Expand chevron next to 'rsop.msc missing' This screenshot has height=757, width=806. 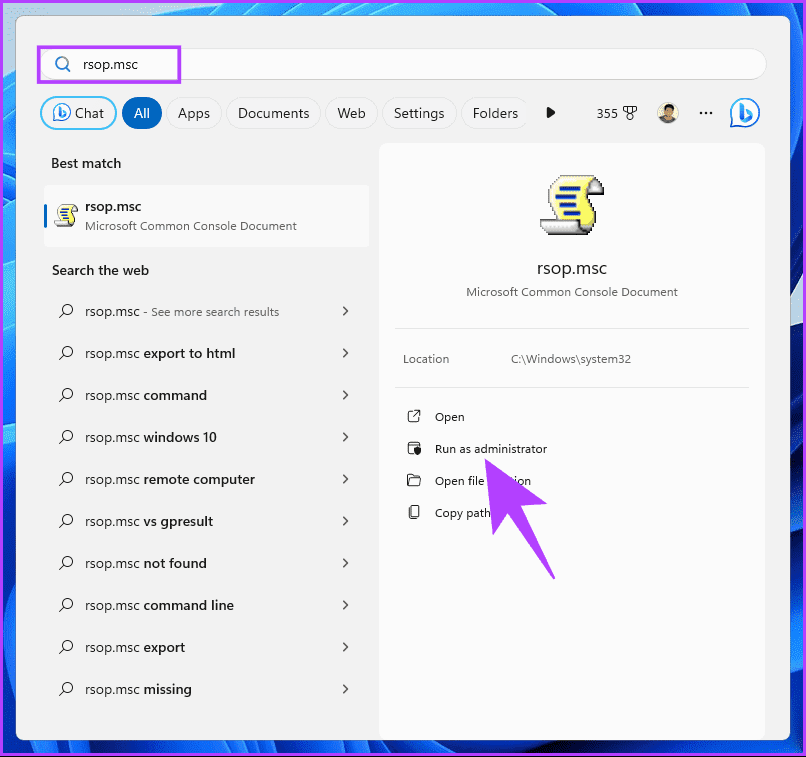click(x=345, y=689)
